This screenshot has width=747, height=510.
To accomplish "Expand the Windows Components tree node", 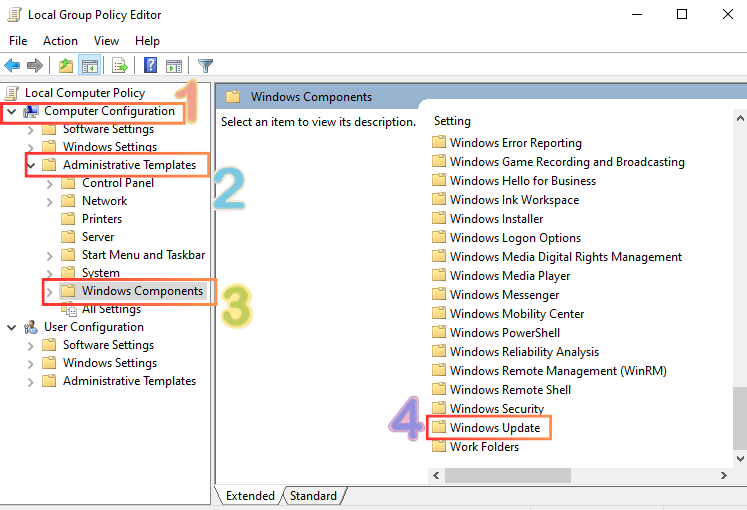I will tap(50, 291).
